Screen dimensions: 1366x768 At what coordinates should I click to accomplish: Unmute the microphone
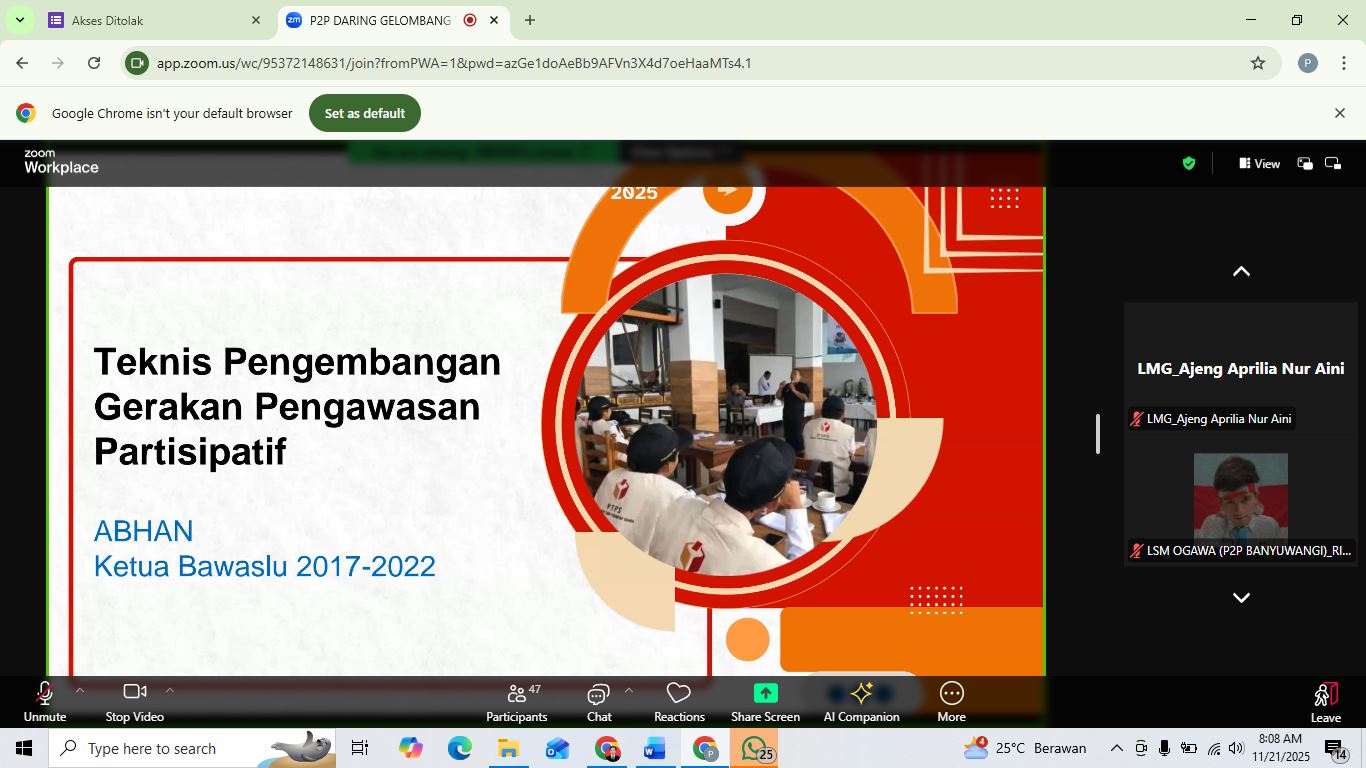[45, 702]
